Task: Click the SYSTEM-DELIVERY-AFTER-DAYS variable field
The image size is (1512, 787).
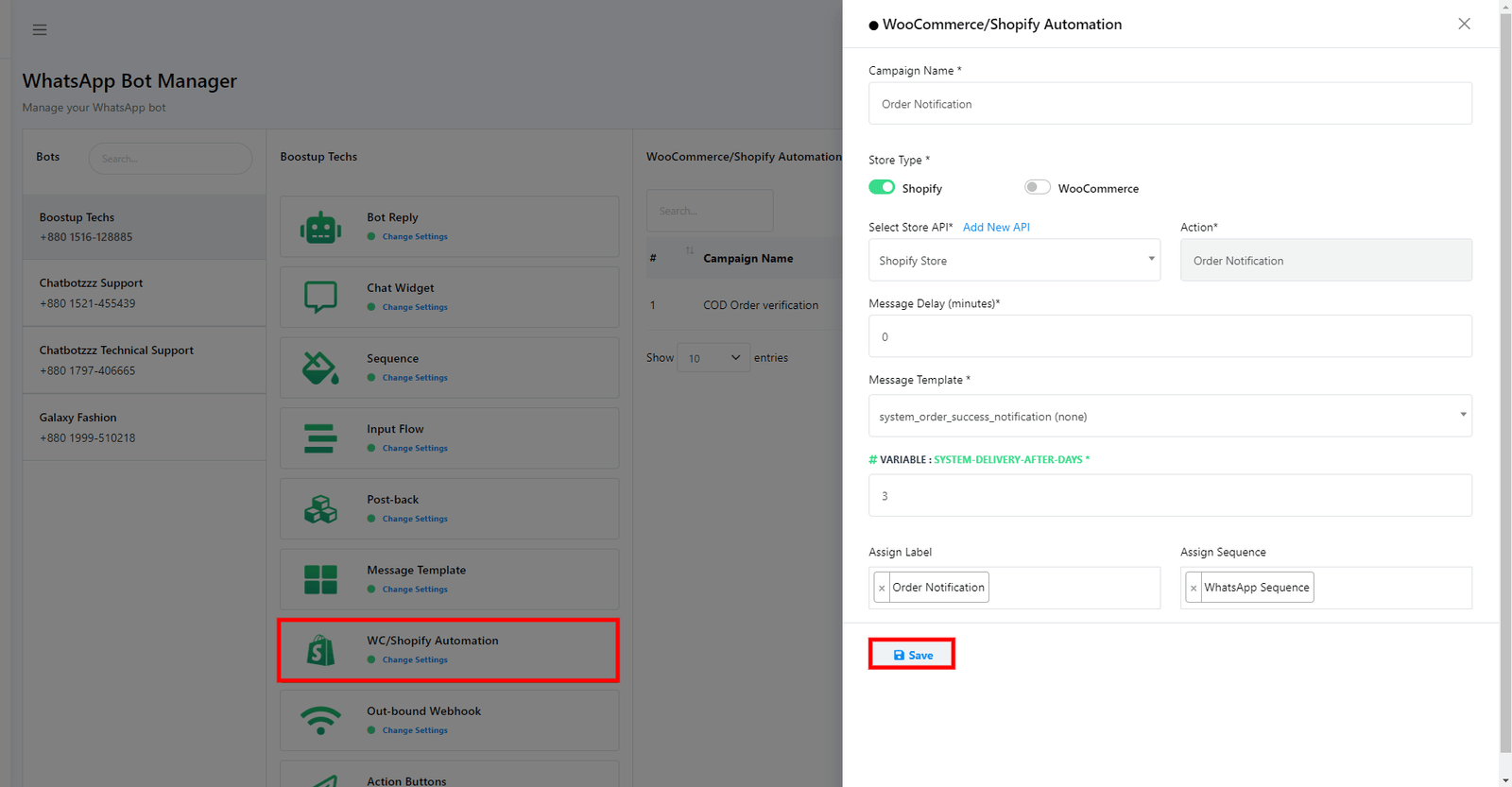Action: (1170, 495)
